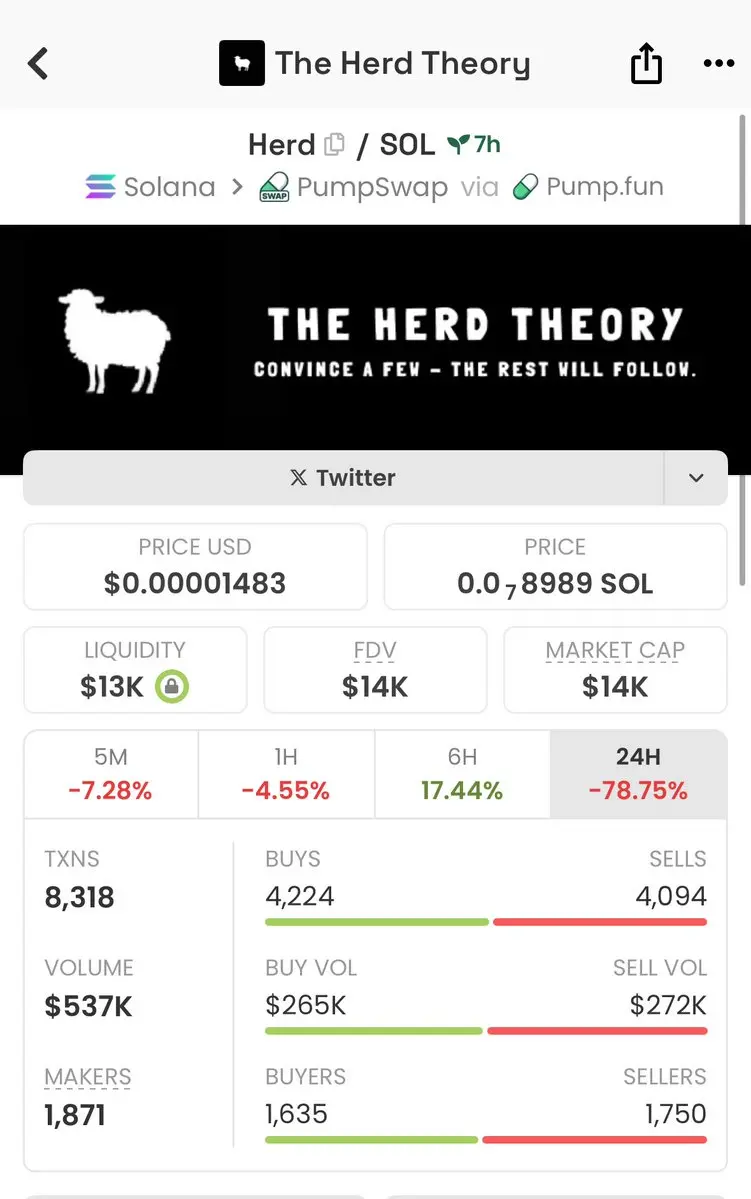
Task: Click the green liquidity lock icon
Action: 172,686
